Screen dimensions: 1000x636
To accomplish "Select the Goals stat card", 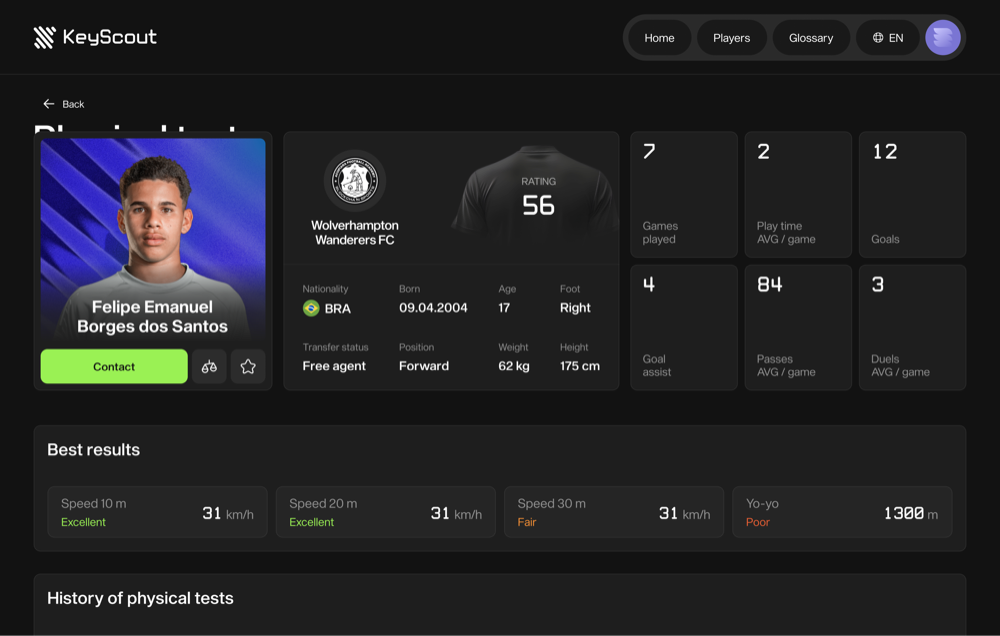I will coord(912,195).
